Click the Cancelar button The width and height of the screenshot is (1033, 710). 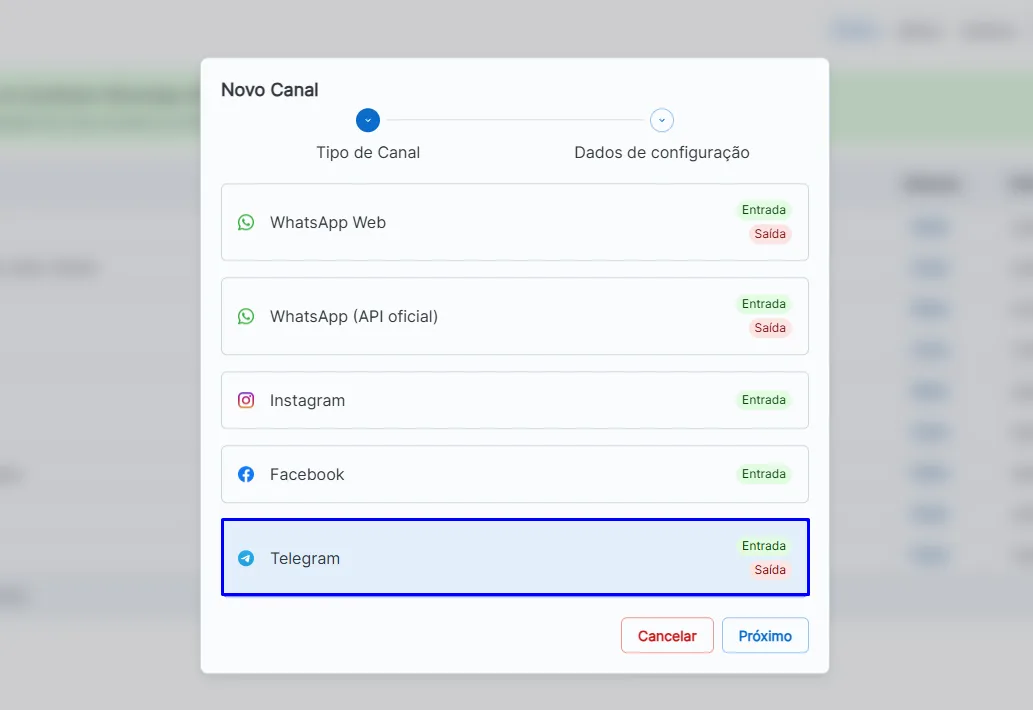click(667, 636)
